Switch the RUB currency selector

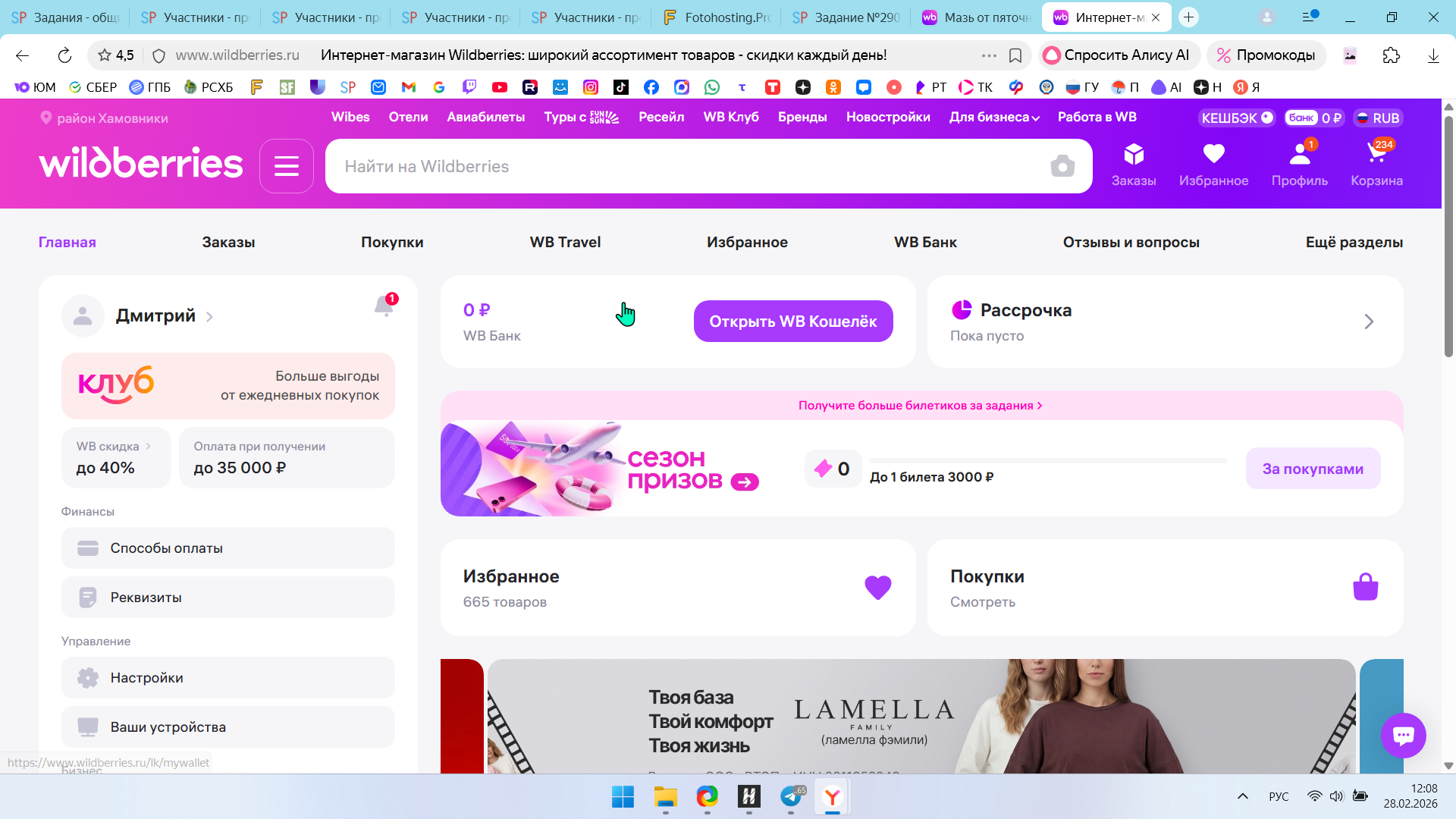point(1379,118)
